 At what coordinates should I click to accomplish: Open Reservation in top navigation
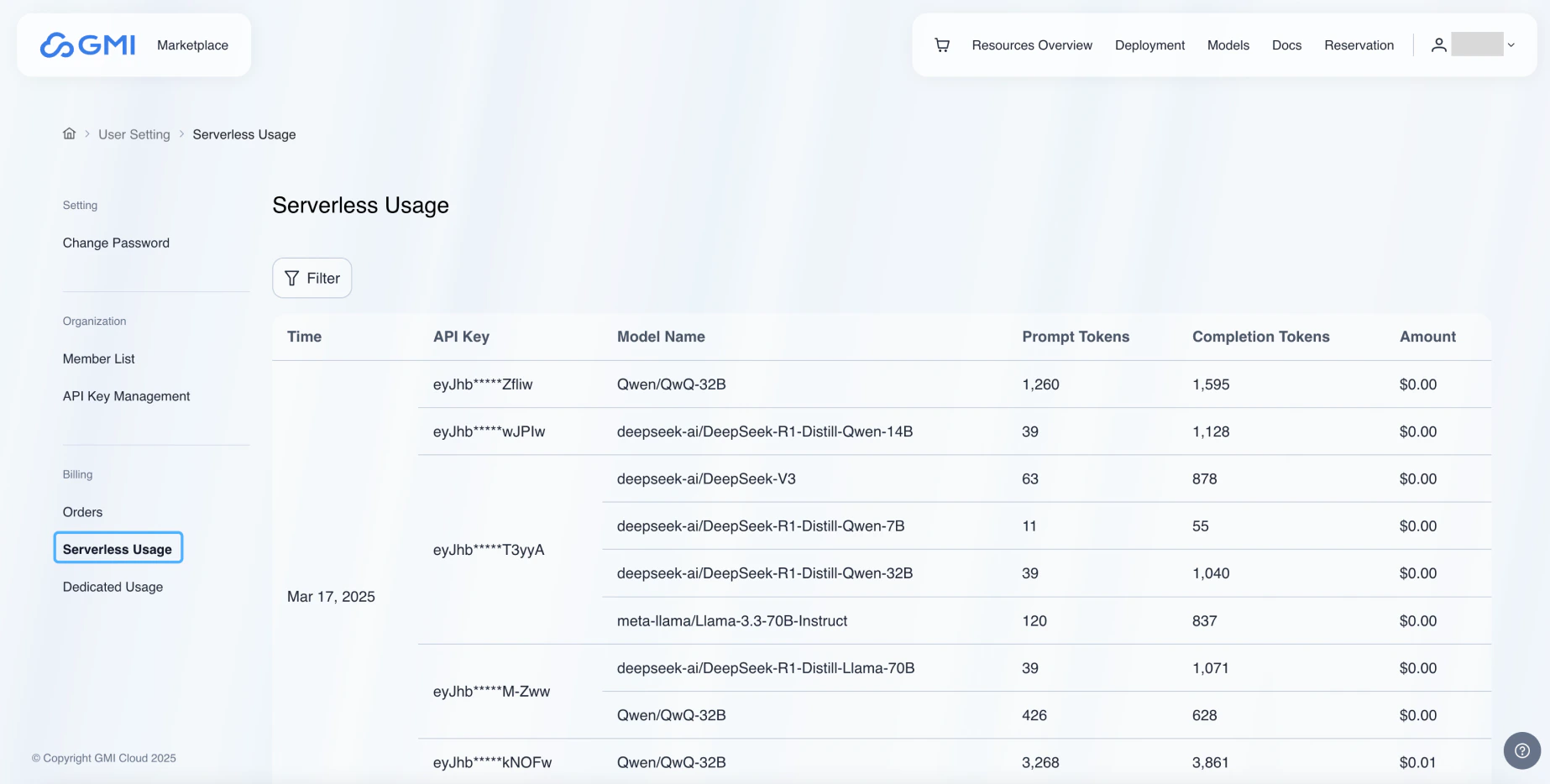[1359, 45]
